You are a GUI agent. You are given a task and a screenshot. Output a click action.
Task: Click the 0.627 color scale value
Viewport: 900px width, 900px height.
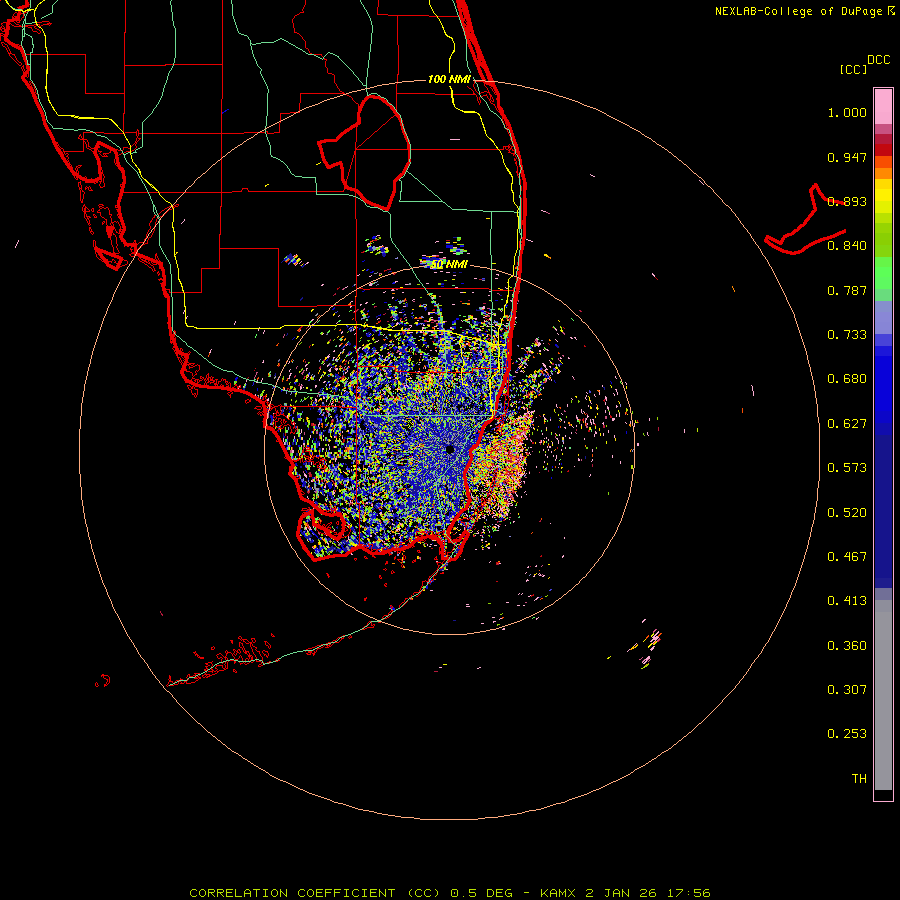pos(847,424)
